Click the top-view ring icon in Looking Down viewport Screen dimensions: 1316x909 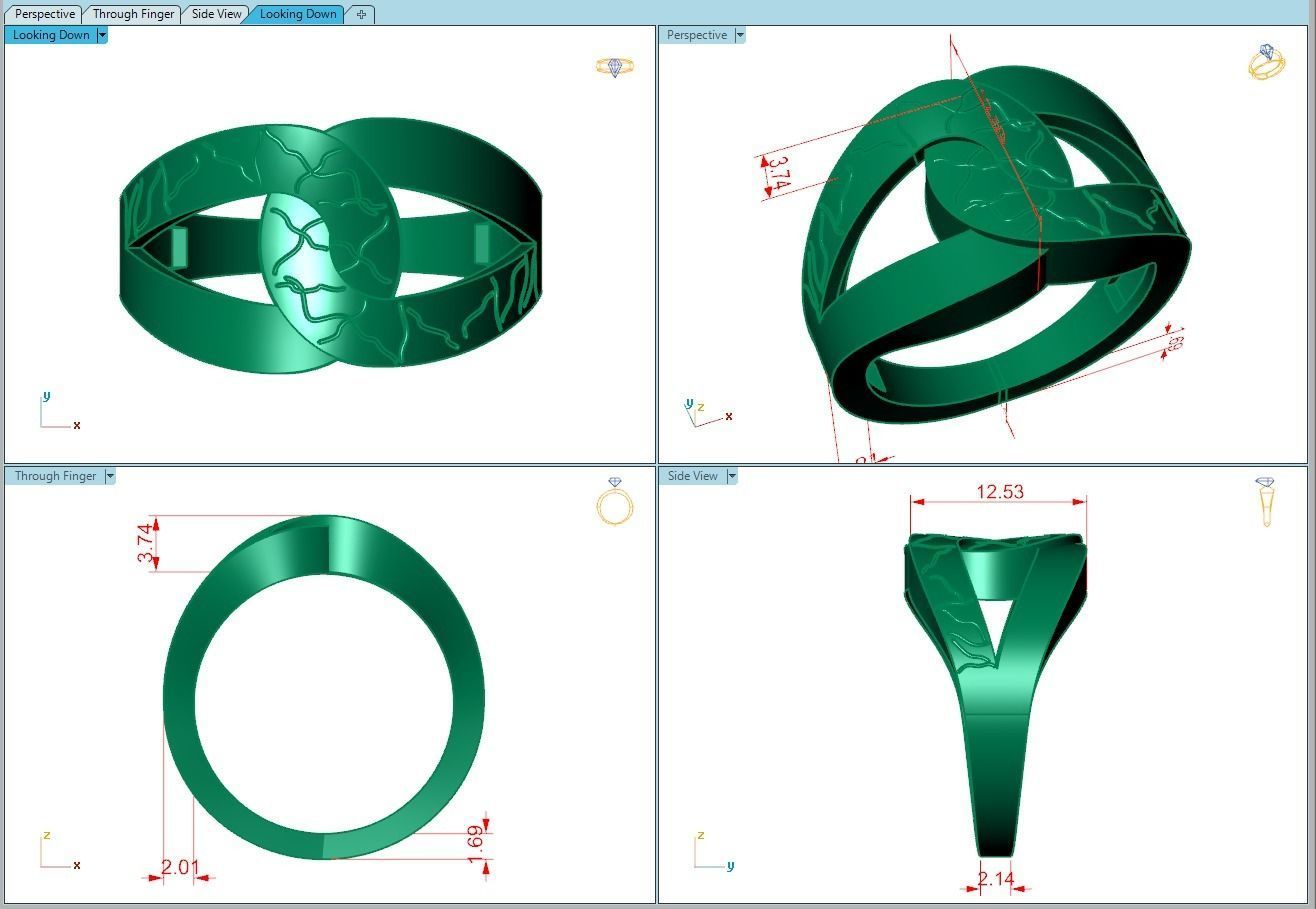coord(615,67)
